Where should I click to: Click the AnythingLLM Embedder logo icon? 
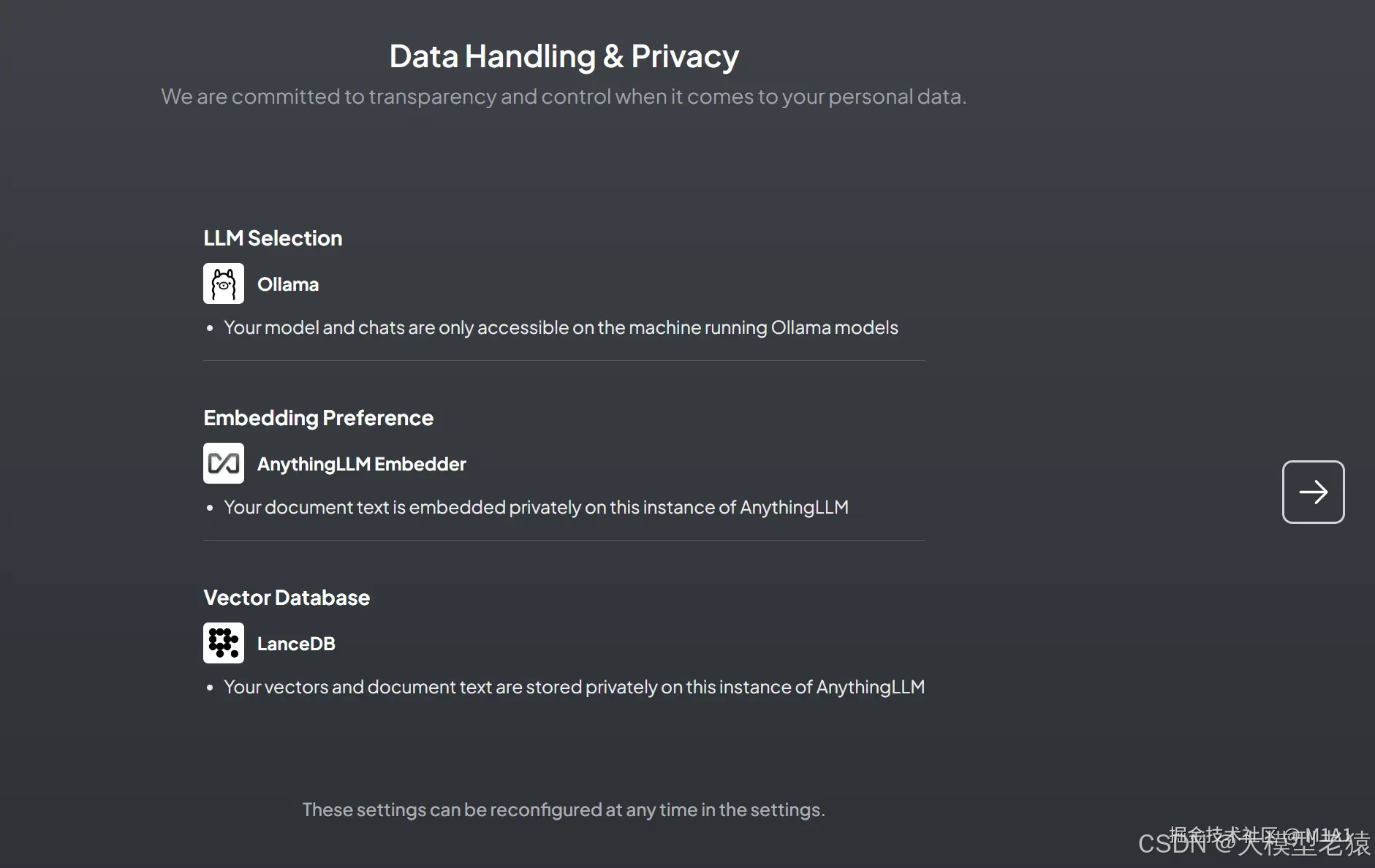coord(224,463)
